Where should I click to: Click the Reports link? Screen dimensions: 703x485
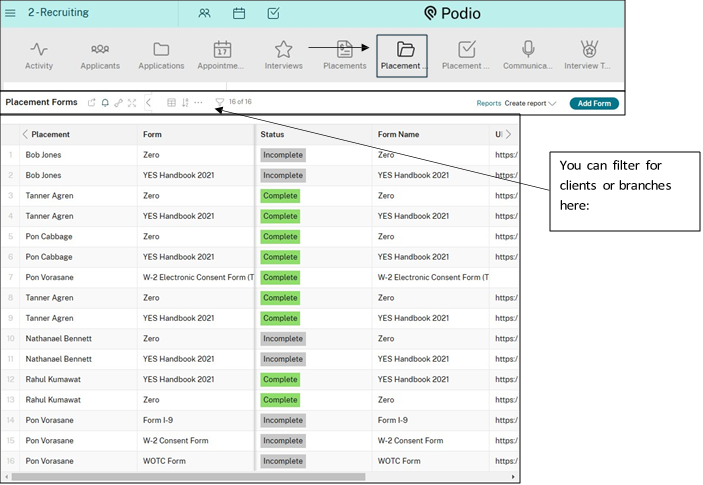(489, 103)
